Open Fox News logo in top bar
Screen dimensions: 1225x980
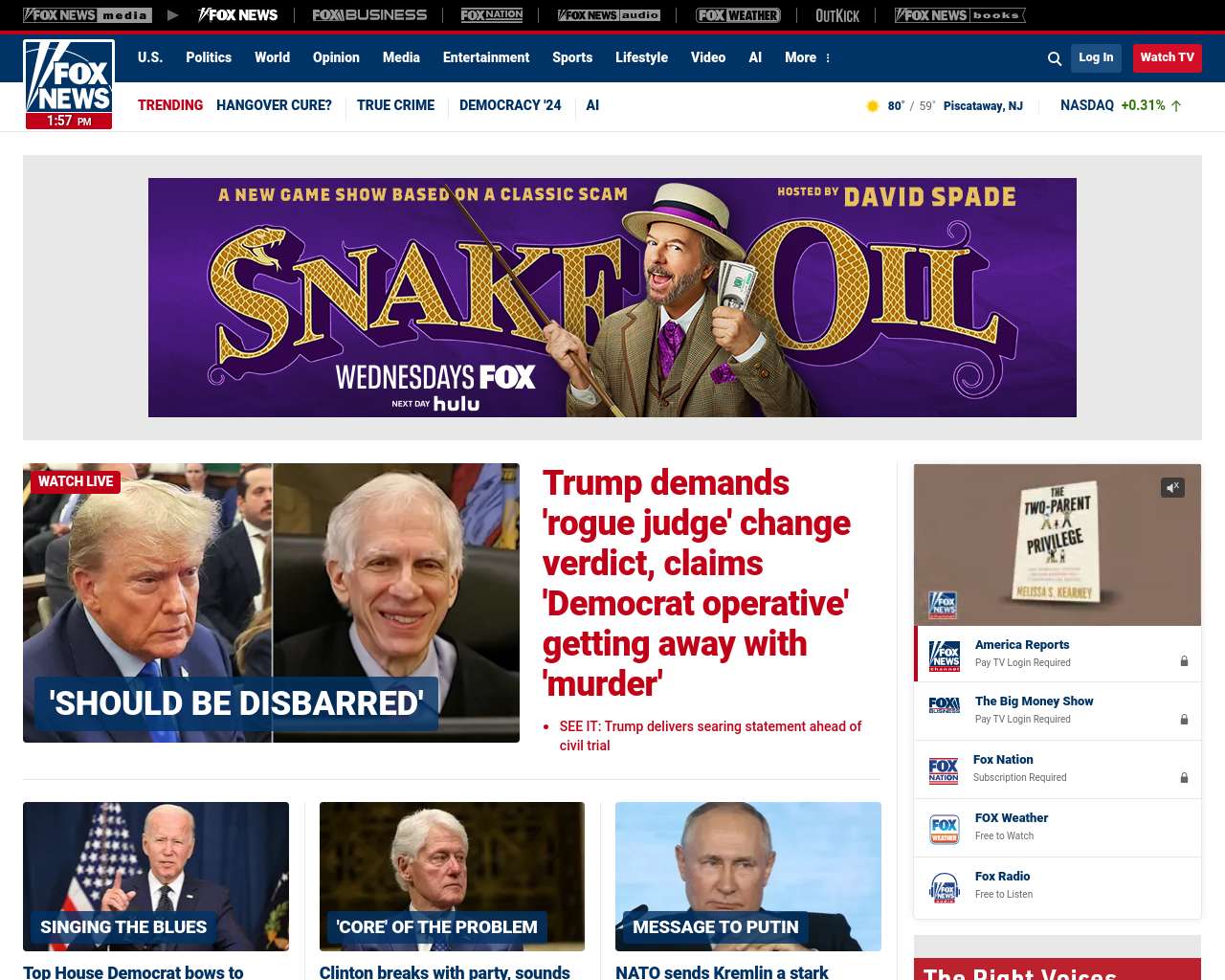(238, 15)
